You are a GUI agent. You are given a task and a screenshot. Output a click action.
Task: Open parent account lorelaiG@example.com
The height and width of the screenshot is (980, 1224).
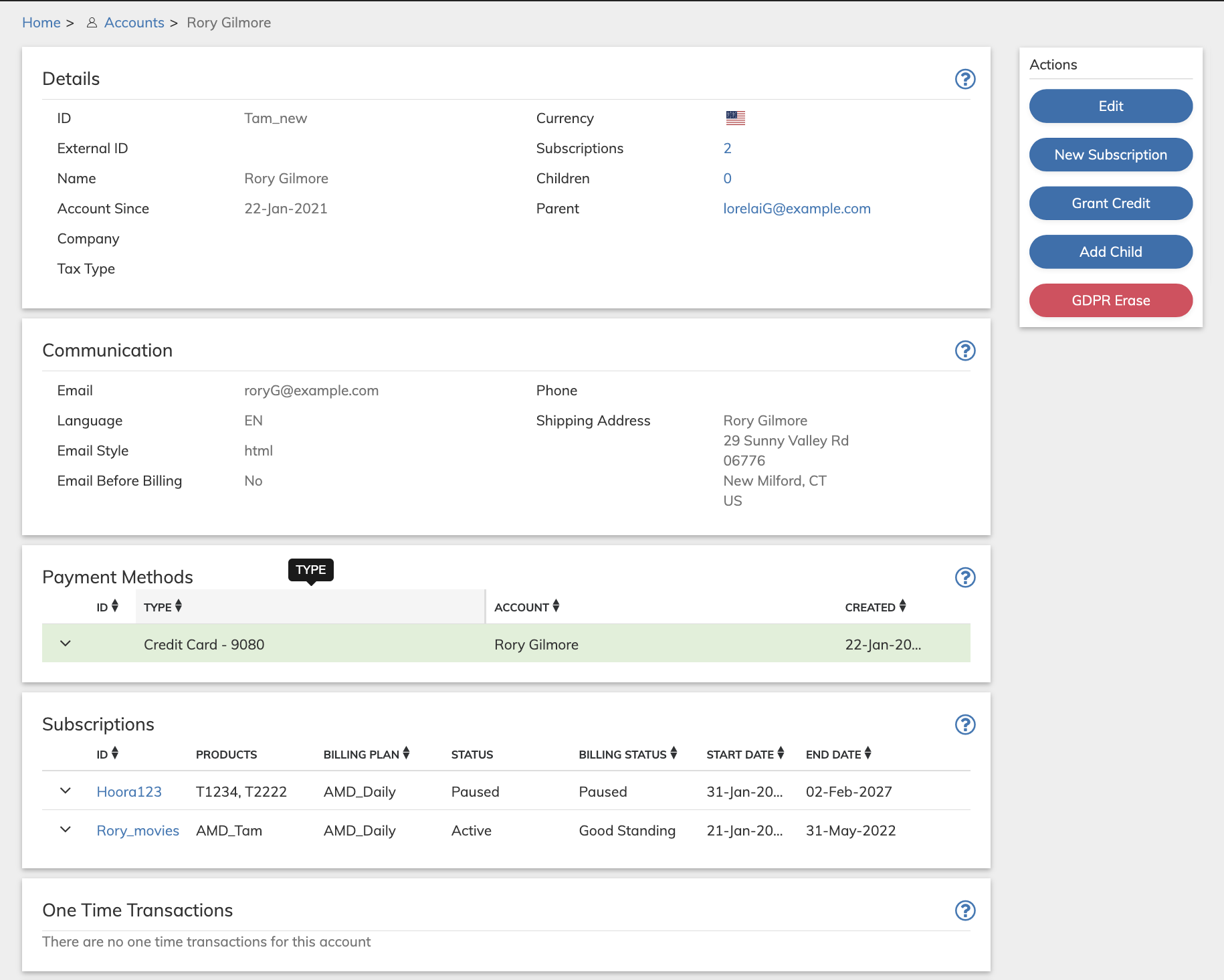[797, 209]
